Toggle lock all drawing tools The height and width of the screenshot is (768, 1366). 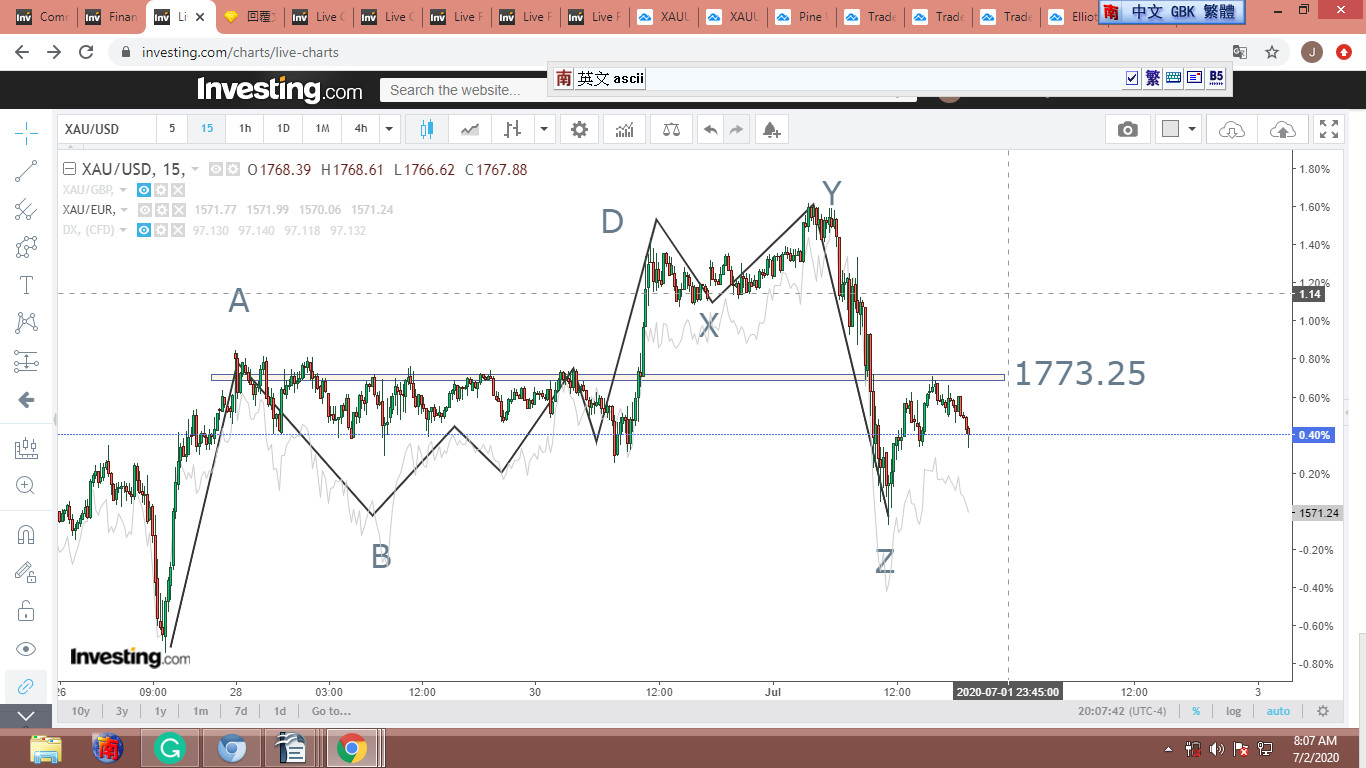click(x=27, y=610)
